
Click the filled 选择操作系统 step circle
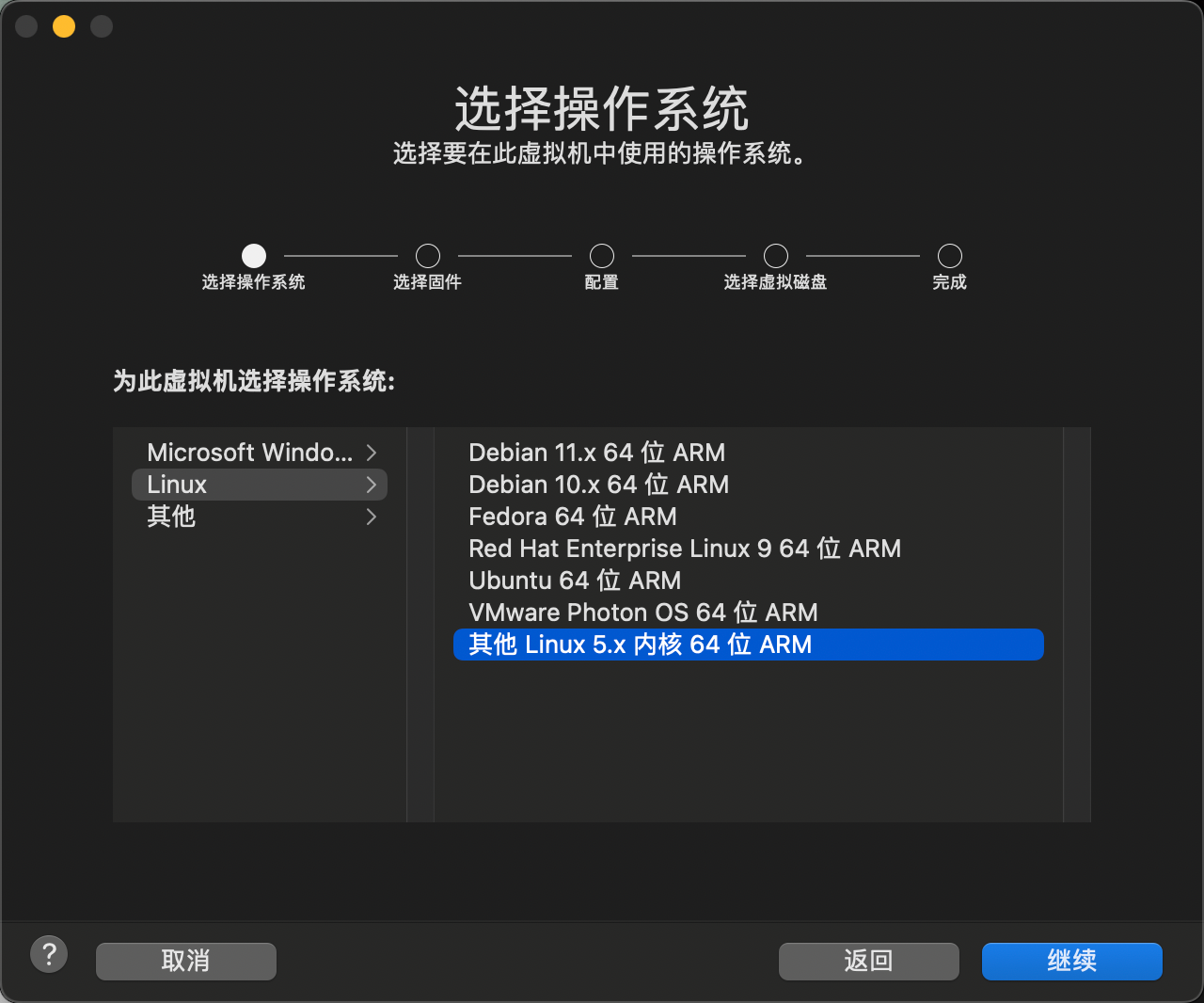[253, 254]
